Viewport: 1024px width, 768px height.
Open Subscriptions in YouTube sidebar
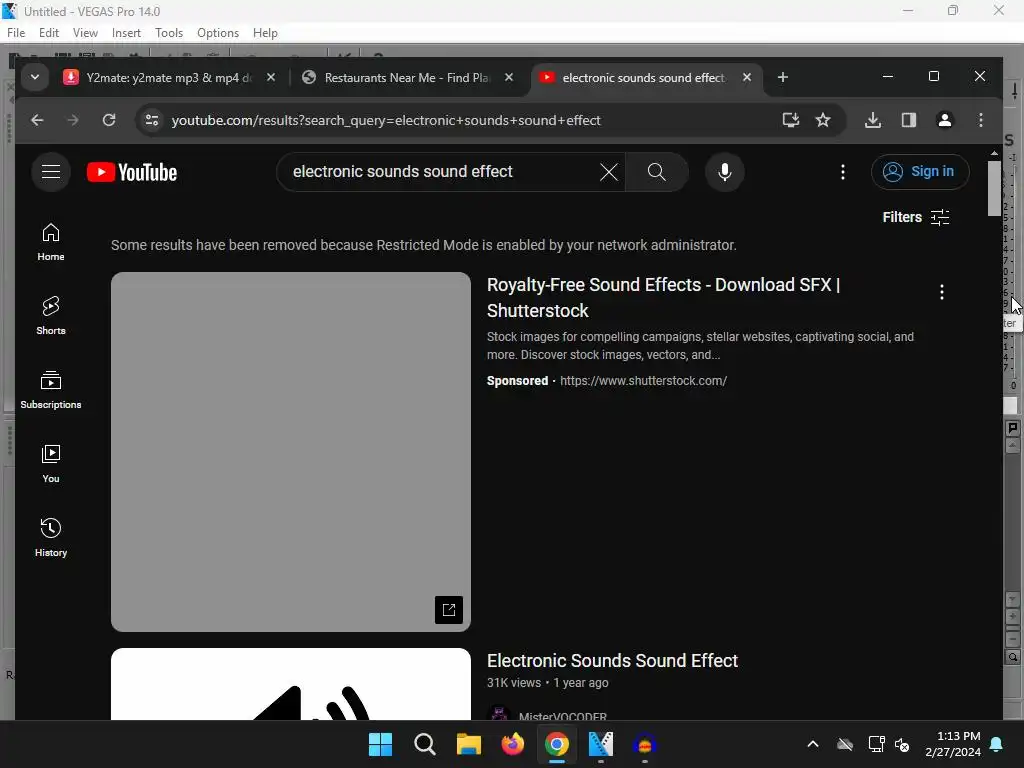tap(51, 390)
